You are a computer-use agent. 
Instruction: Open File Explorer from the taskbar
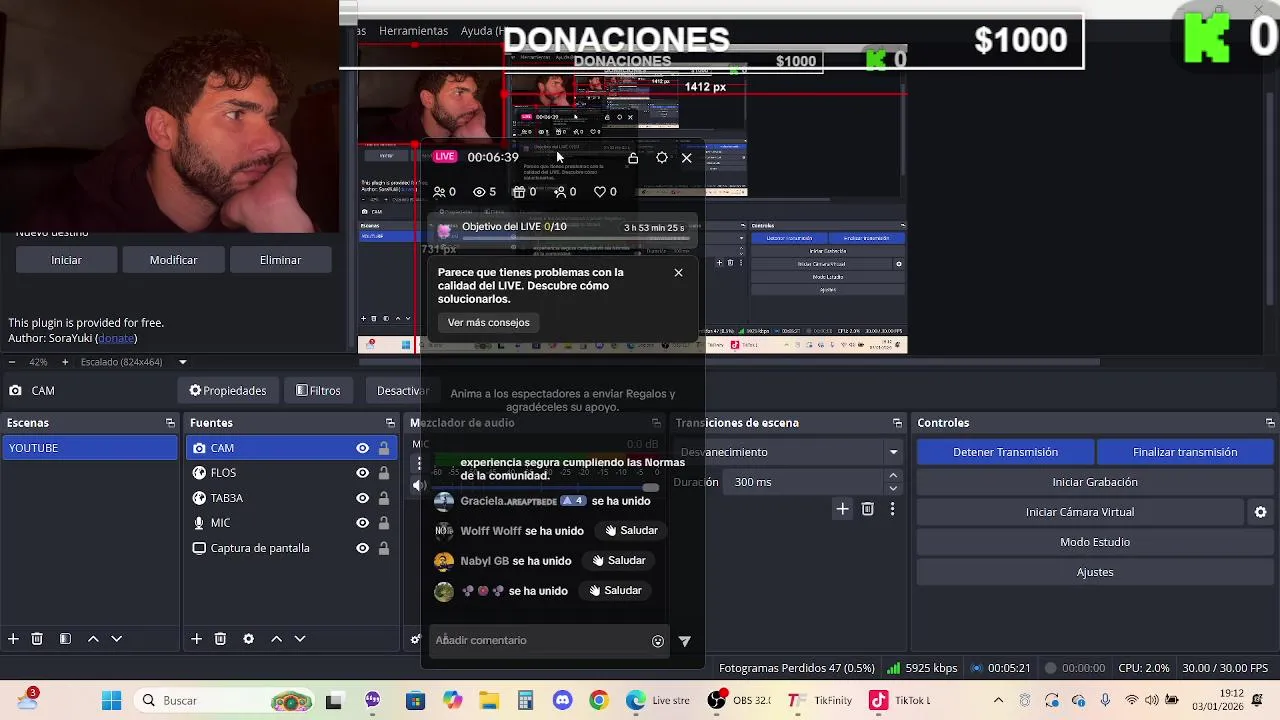(x=488, y=701)
